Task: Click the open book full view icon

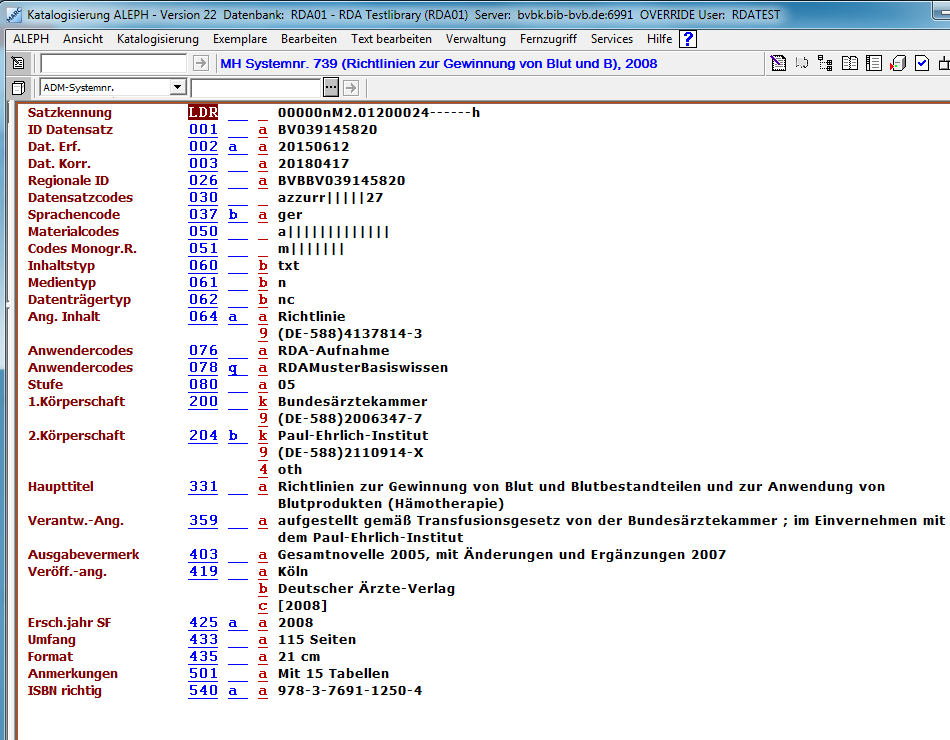Action: click(x=850, y=63)
